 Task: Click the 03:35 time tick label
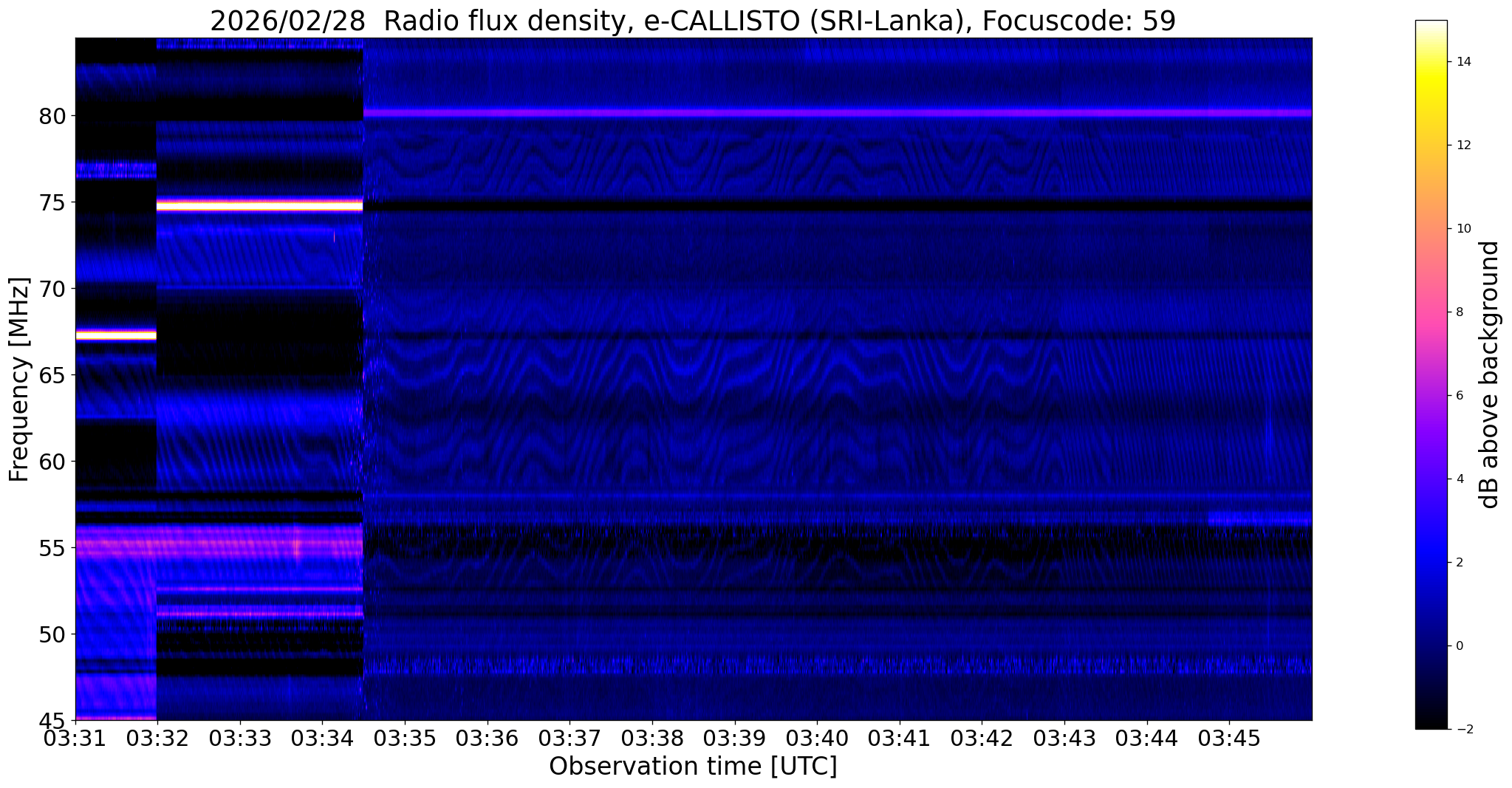(x=404, y=738)
